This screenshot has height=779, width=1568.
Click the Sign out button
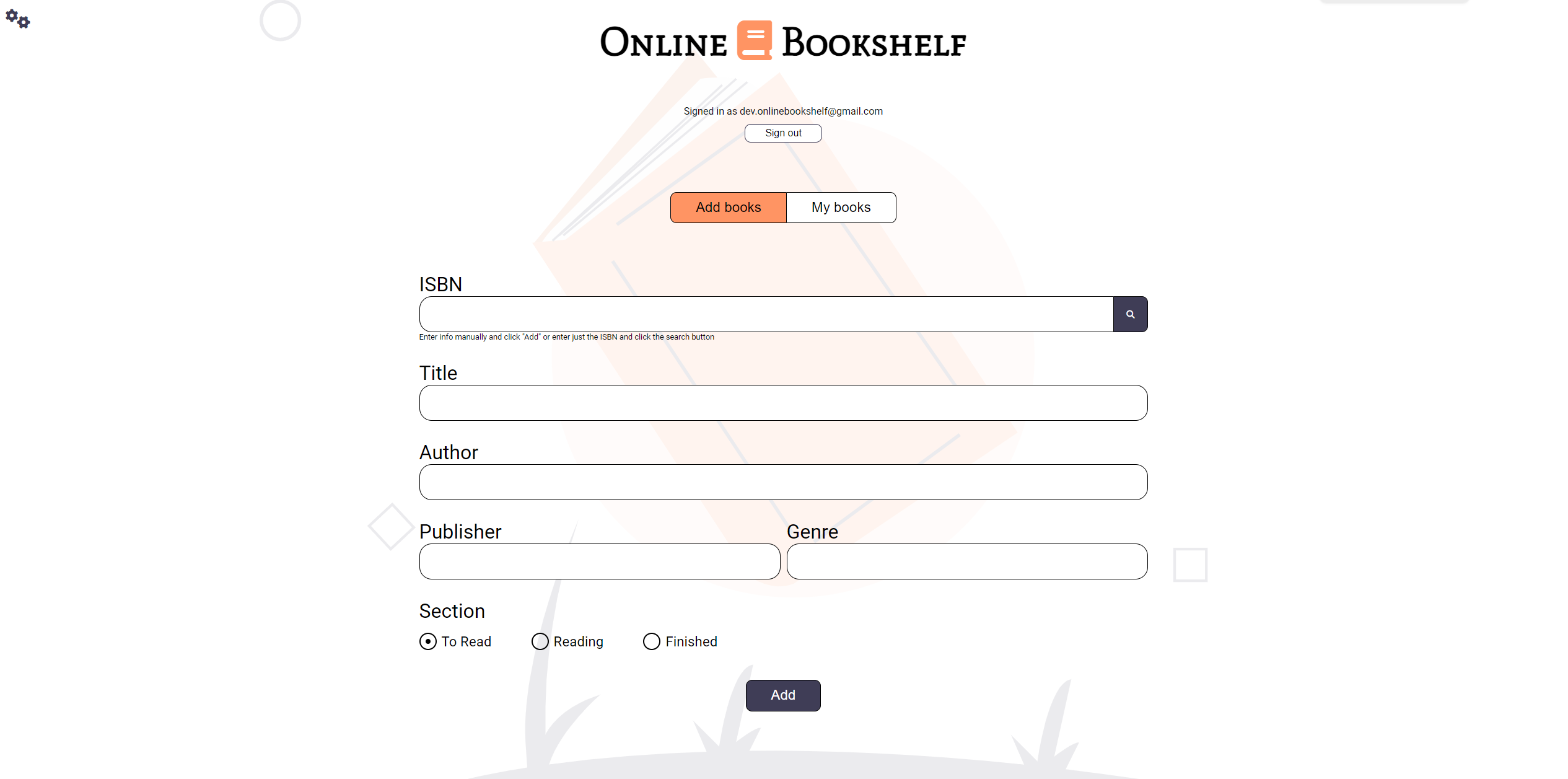pyautogui.click(x=783, y=133)
